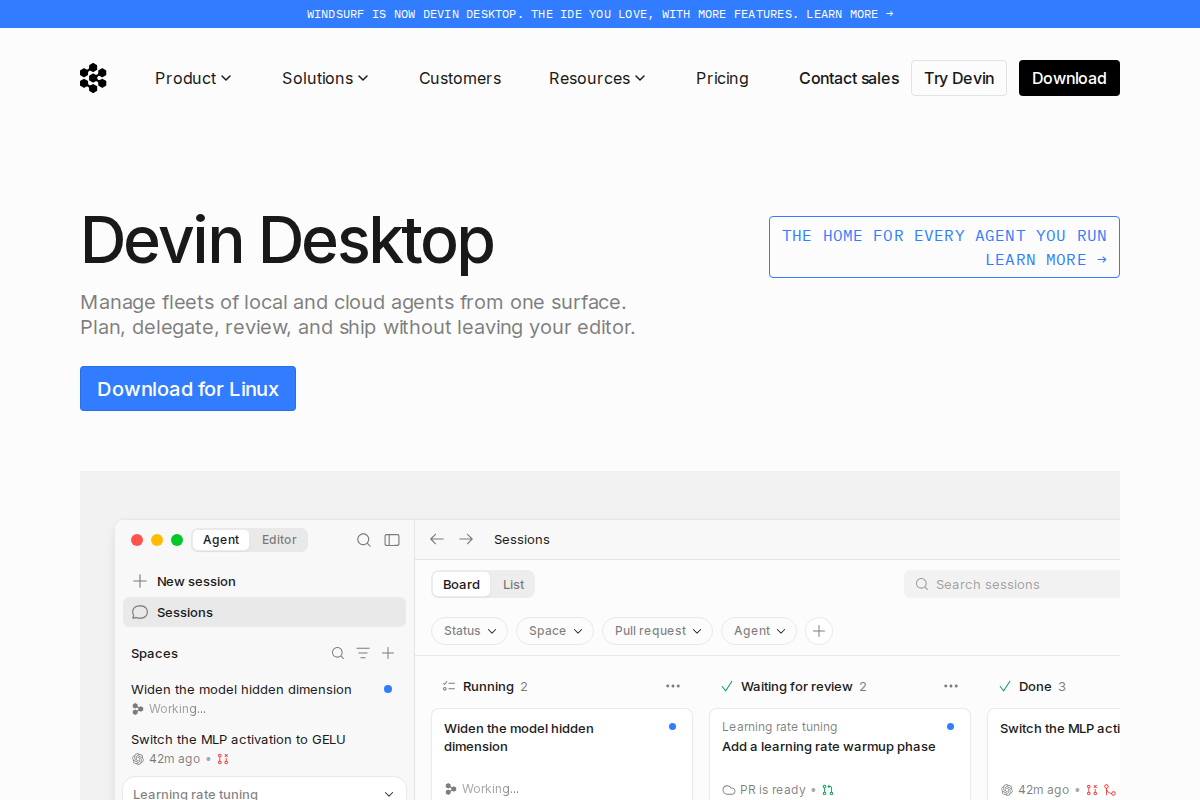The height and width of the screenshot is (800, 1200).
Task: Click the Running column status icon
Action: (449, 686)
